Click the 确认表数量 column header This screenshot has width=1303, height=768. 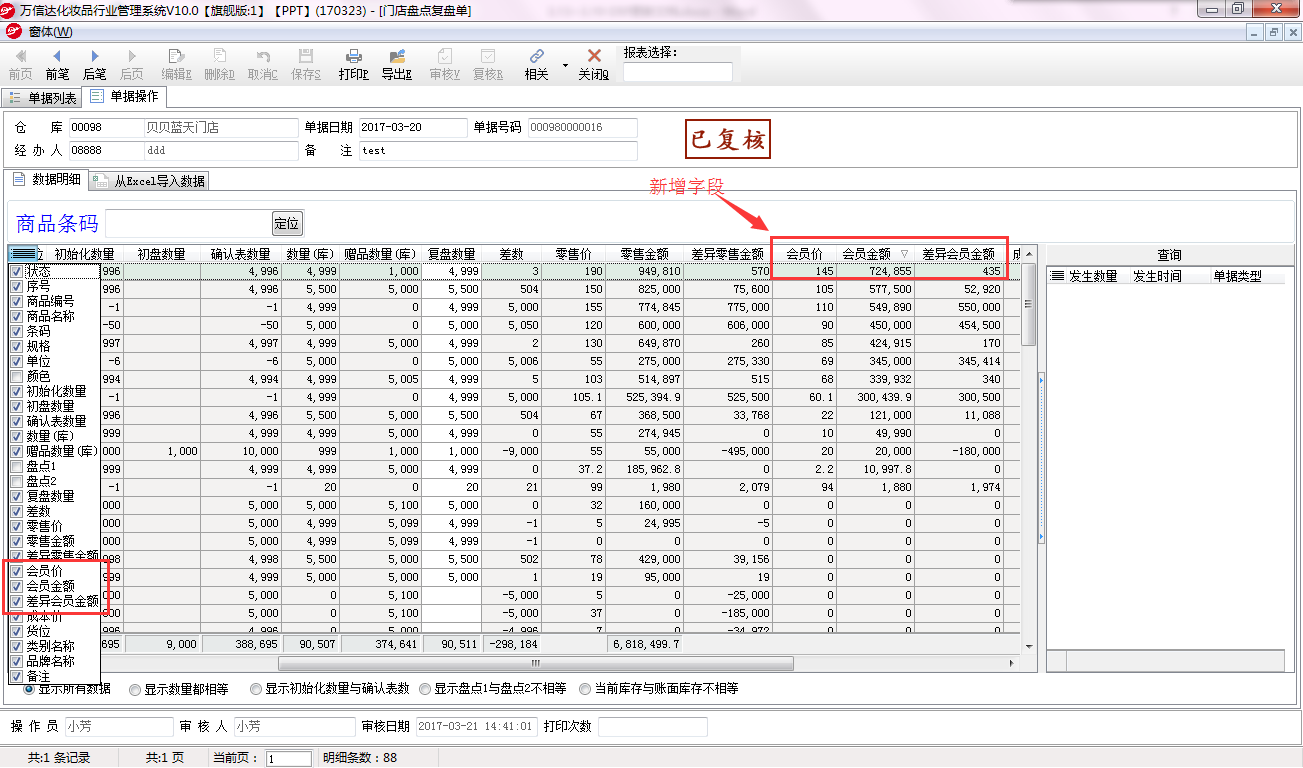[240, 254]
